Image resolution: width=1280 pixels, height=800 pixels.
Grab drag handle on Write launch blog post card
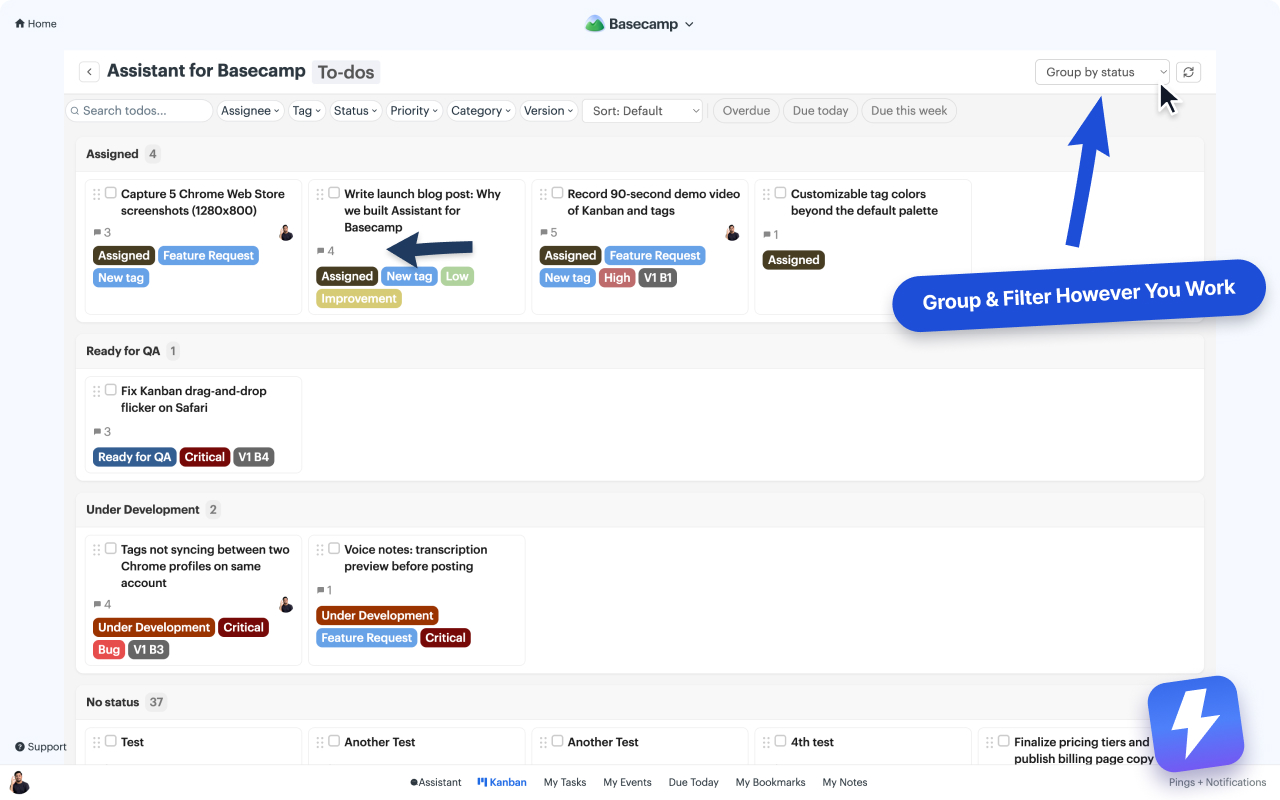[320, 194]
